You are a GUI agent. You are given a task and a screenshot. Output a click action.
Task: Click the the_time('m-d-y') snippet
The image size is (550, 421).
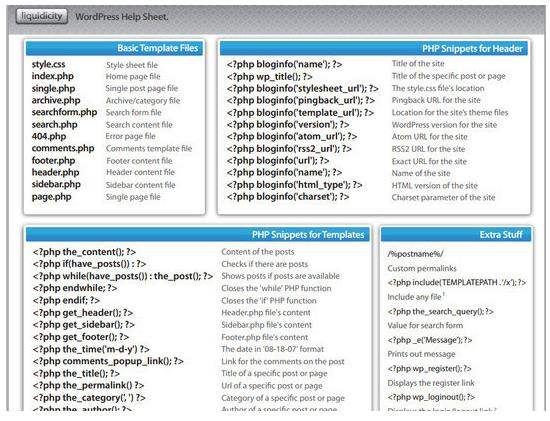(91, 349)
